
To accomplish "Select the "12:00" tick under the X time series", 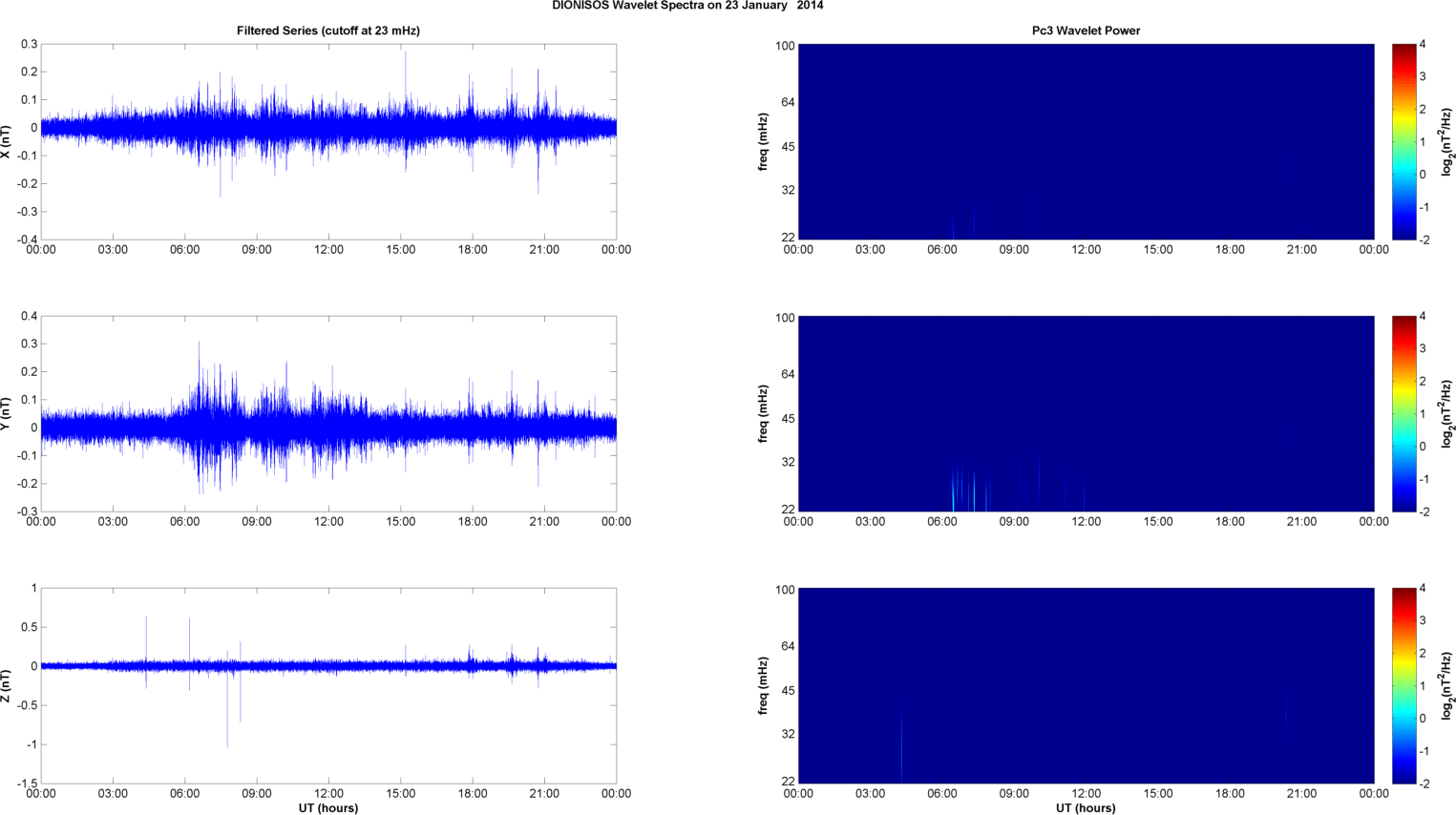I will click(328, 250).
